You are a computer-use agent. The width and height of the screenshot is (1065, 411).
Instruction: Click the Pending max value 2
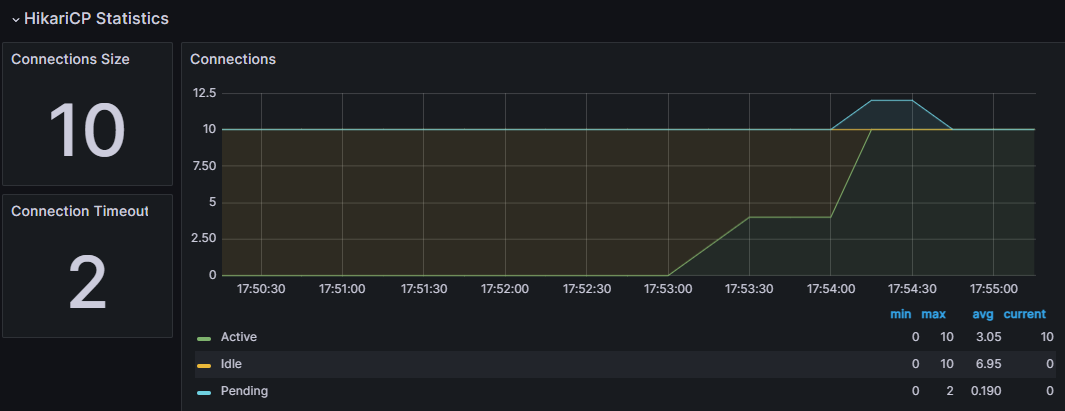coord(950,391)
